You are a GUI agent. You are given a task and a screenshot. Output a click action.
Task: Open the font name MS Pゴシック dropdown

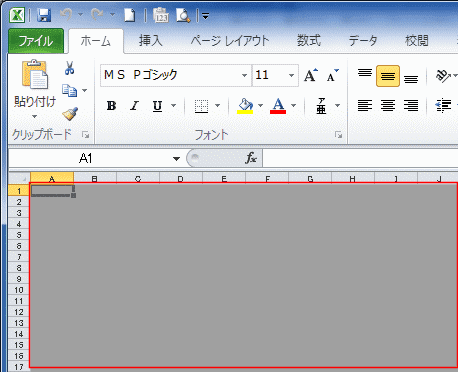[244, 75]
